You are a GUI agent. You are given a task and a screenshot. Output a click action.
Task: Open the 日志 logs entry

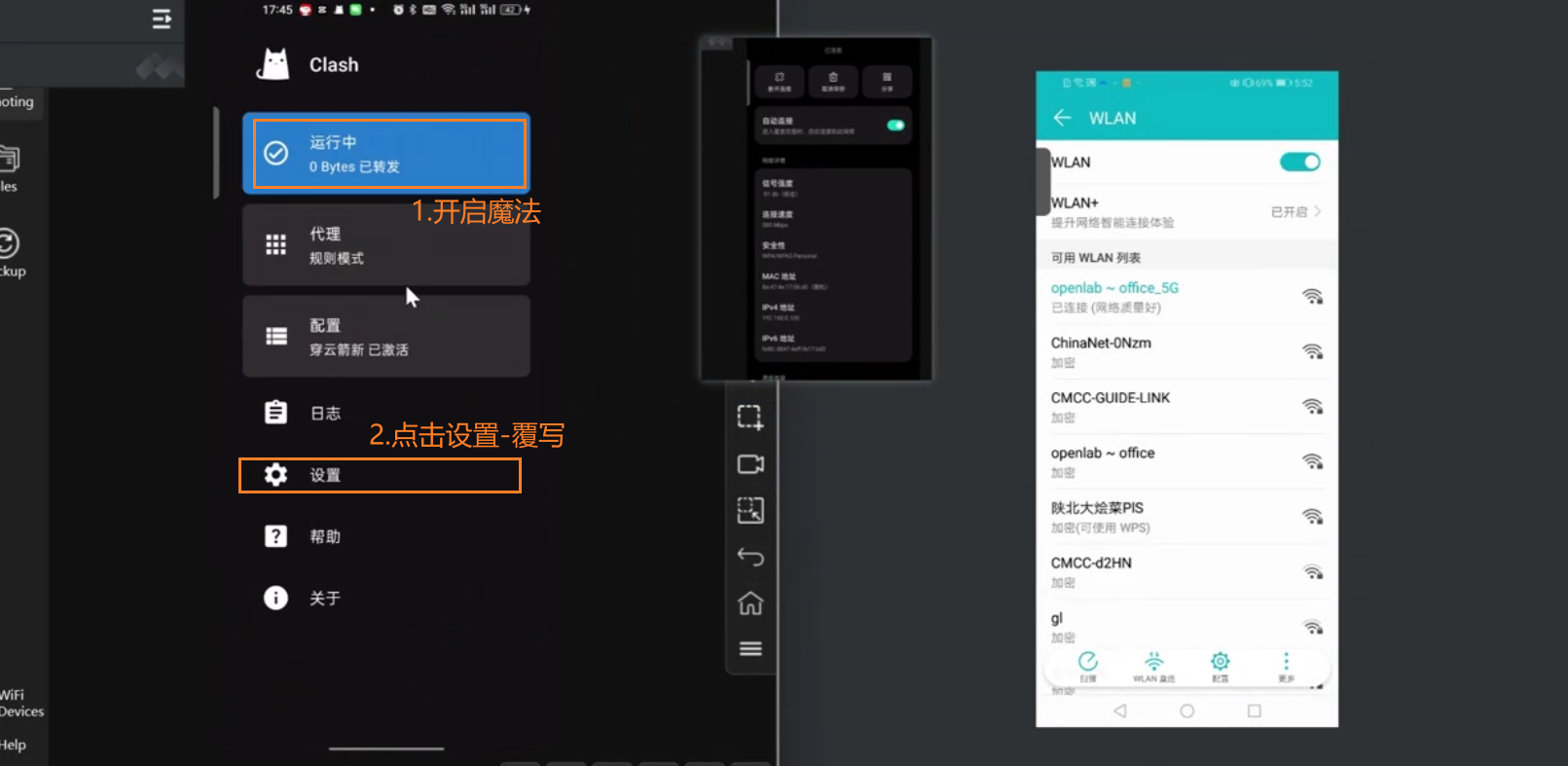(386, 413)
